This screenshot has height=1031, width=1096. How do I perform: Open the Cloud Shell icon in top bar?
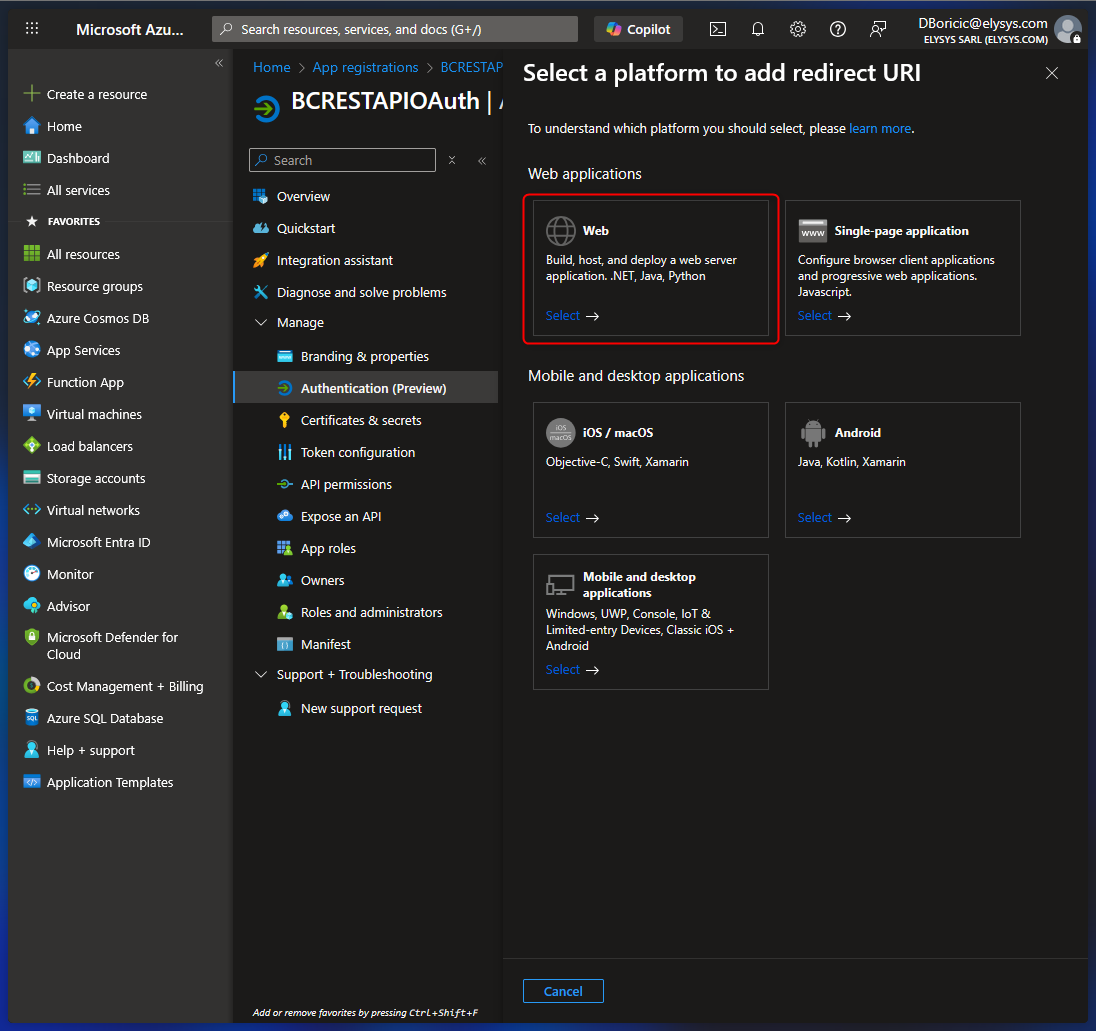(x=718, y=29)
